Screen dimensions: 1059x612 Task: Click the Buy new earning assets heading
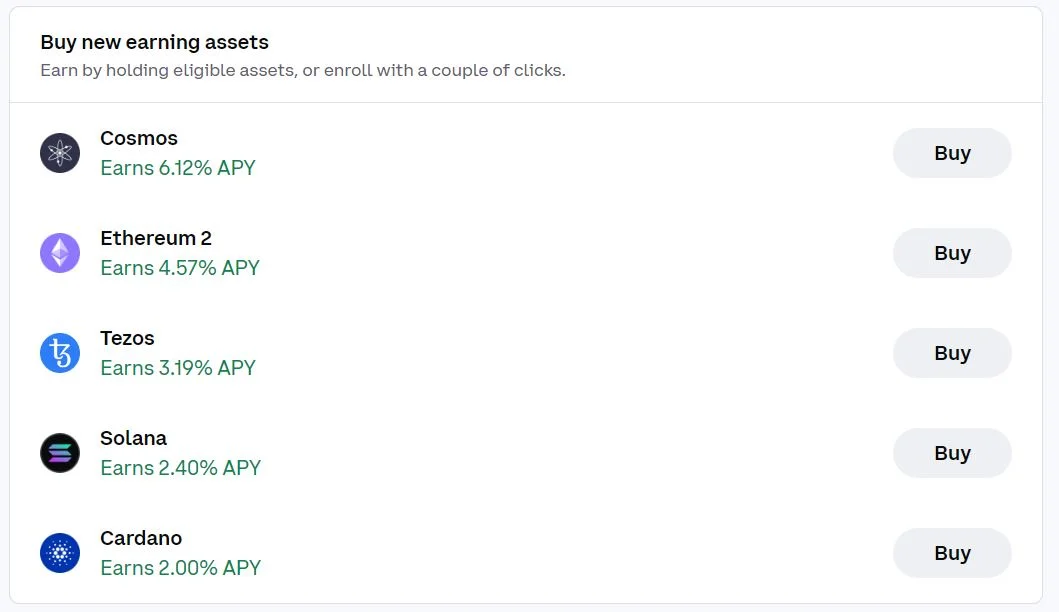(154, 42)
